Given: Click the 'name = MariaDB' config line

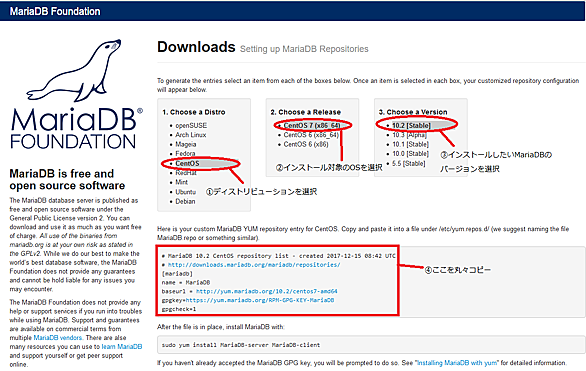Looking at the screenshot, I should 186,282.
